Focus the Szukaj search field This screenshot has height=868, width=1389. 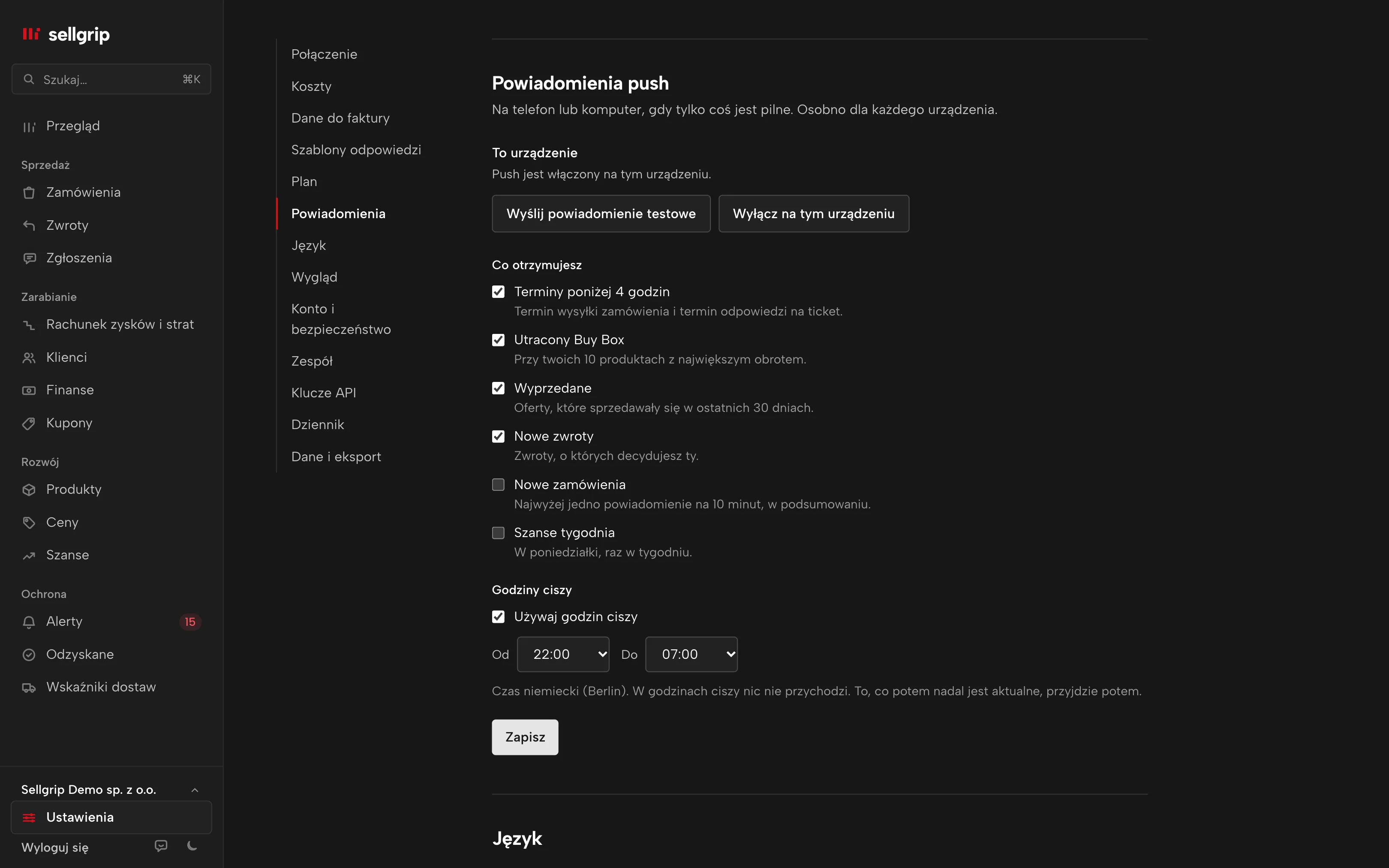pos(111,79)
